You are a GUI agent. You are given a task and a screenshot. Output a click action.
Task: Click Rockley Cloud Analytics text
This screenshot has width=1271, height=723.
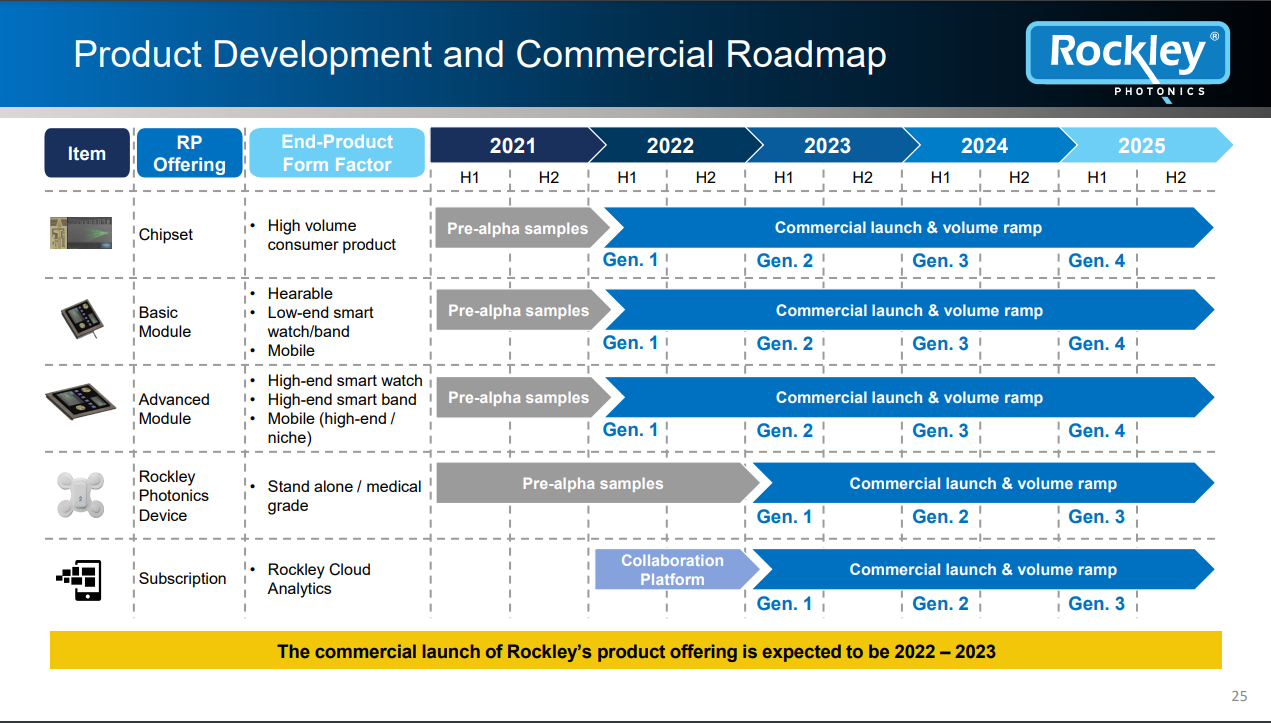tap(319, 579)
